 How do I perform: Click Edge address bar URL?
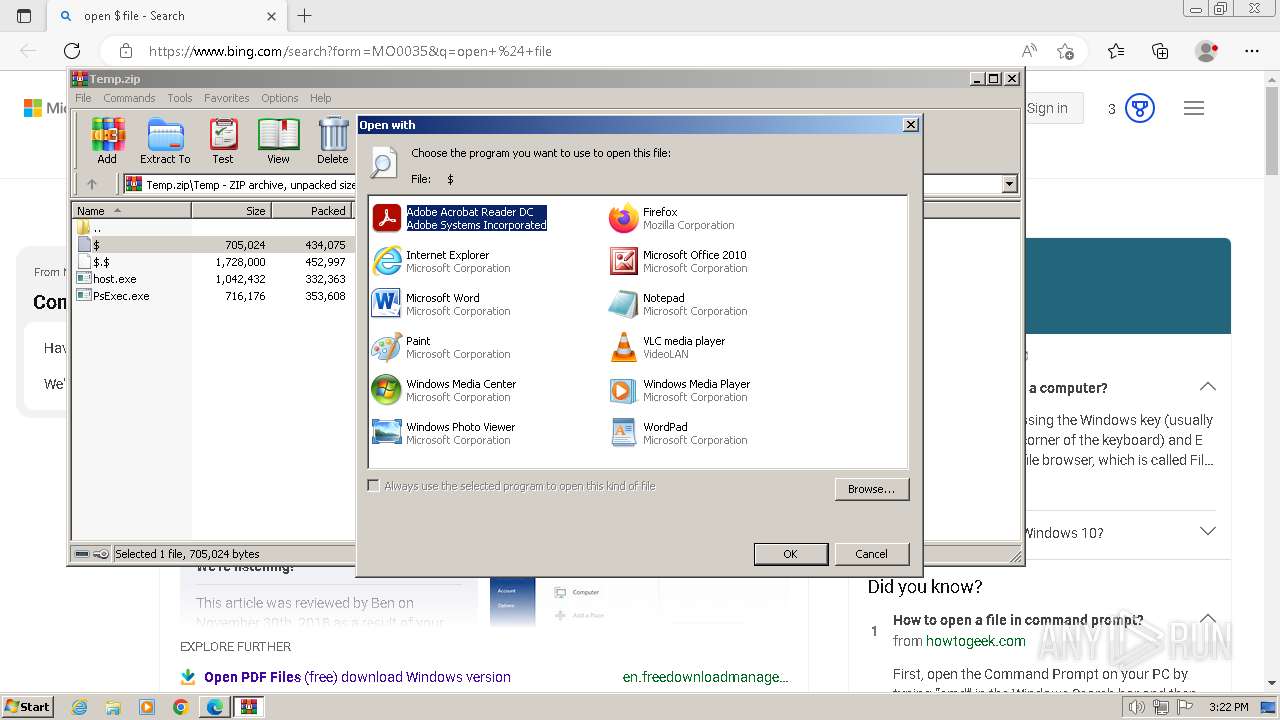350,51
